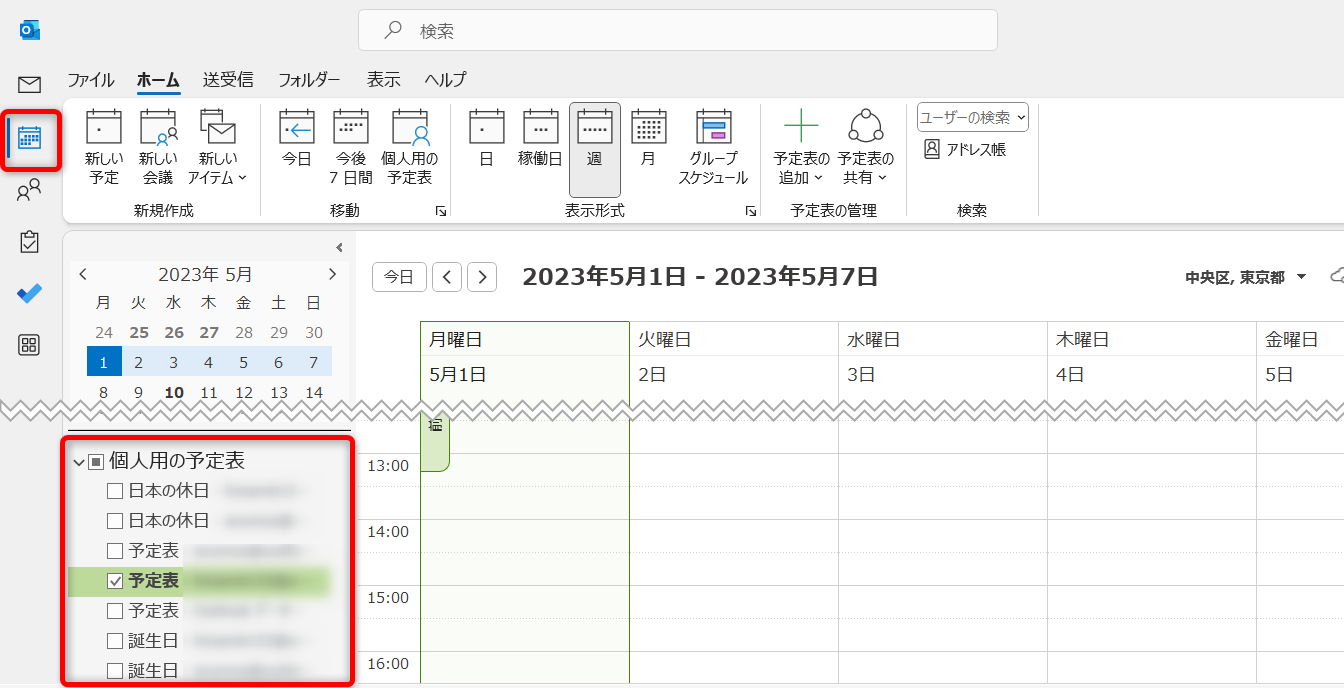Open the Mail view in sidebar
Image resolution: width=1344 pixels, height=688 pixels.
[29, 85]
